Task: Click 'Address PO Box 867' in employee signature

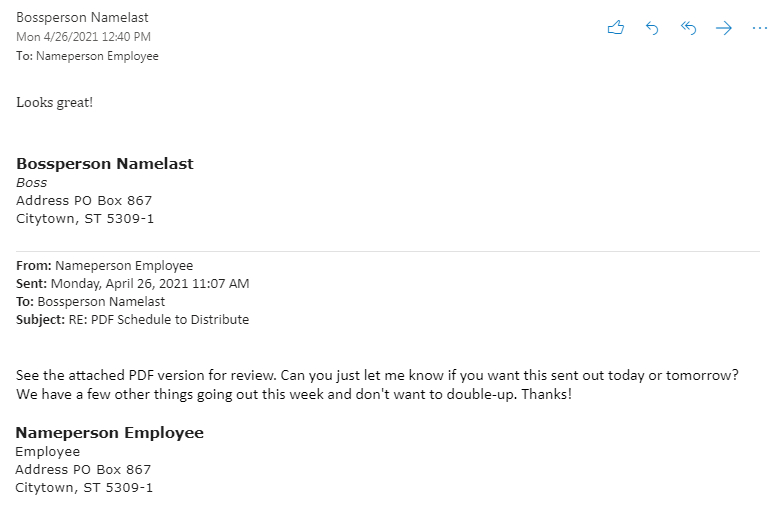Action: (83, 469)
